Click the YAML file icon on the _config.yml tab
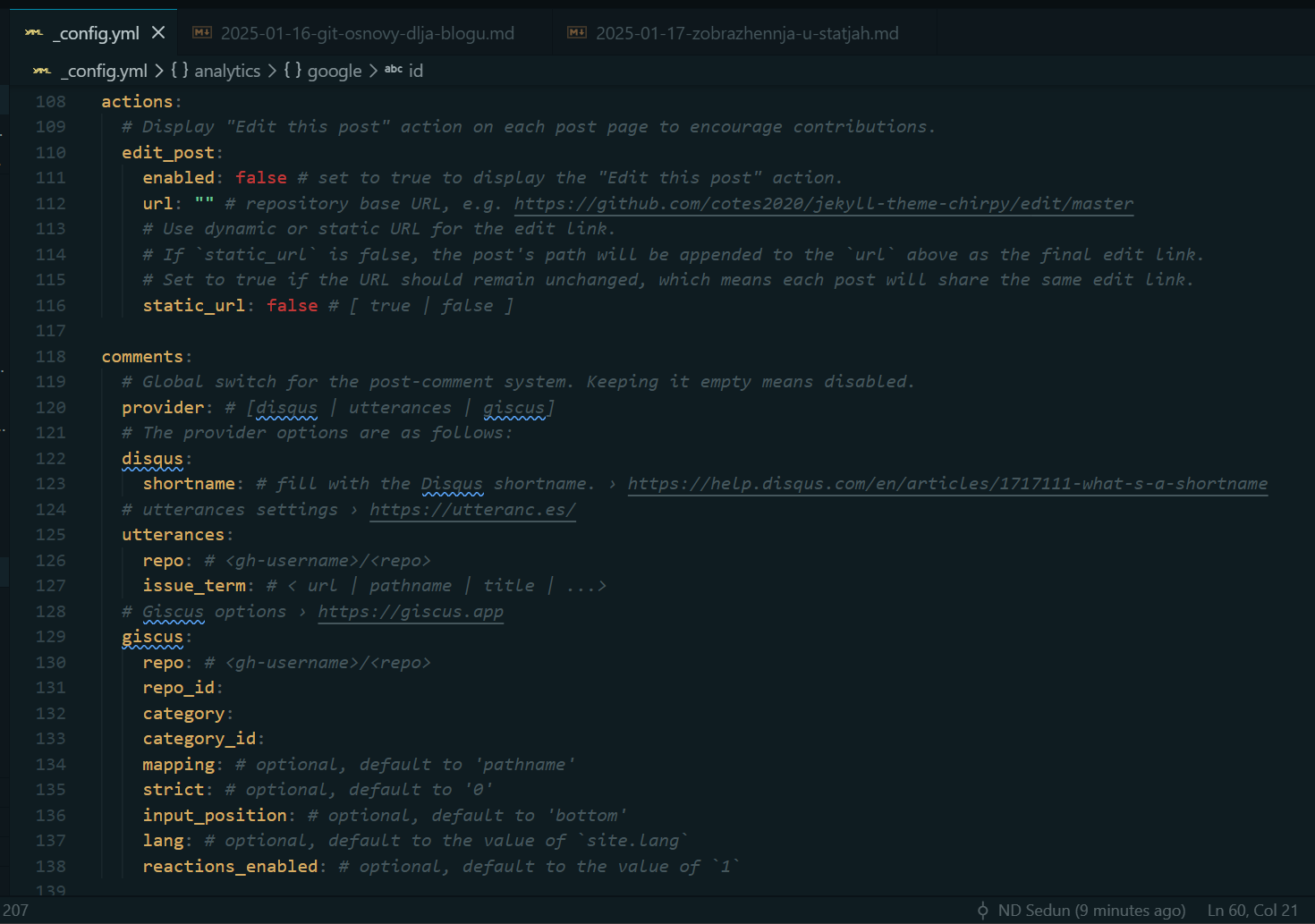The width and height of the screenshot is (1315, 924). 34,33
